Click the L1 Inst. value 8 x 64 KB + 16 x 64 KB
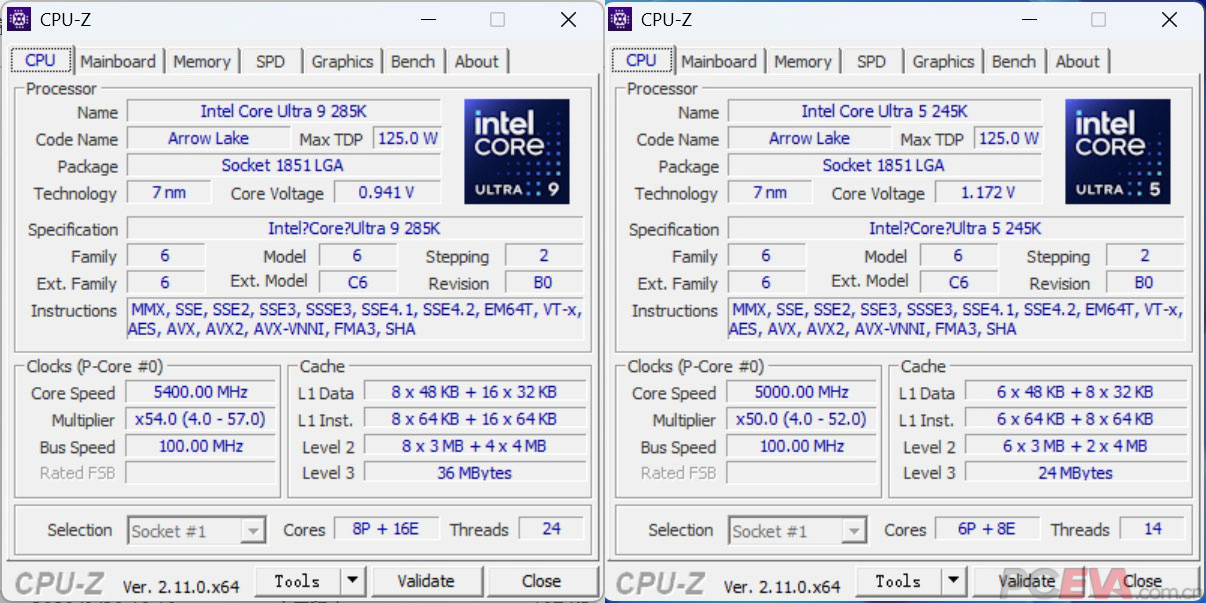The image size is (1206, 603). 475,419
